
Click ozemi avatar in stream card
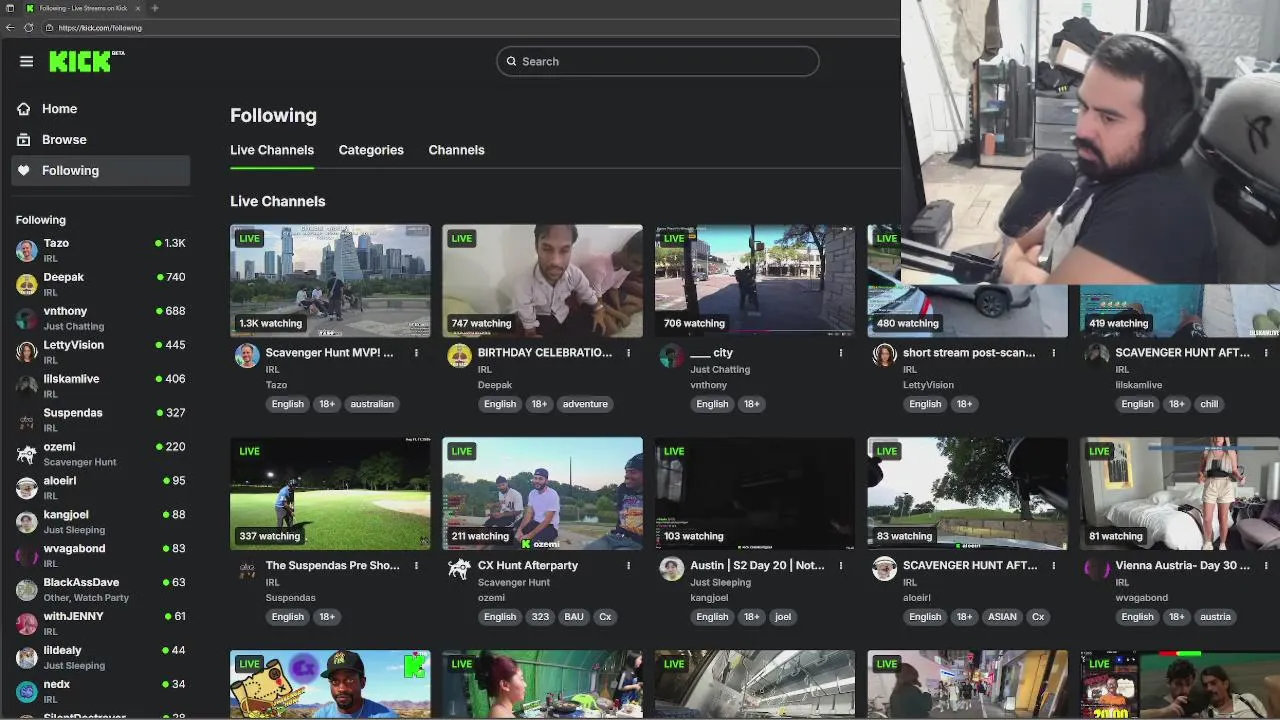click(459, 569)
